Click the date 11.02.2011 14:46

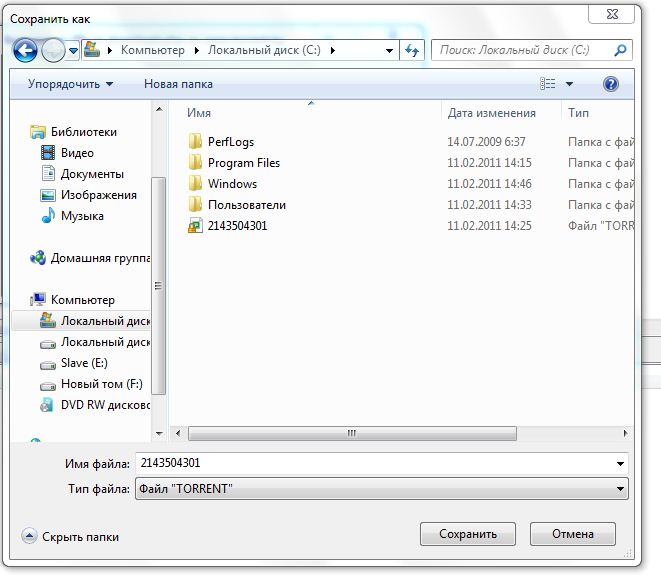click(489, 184)
